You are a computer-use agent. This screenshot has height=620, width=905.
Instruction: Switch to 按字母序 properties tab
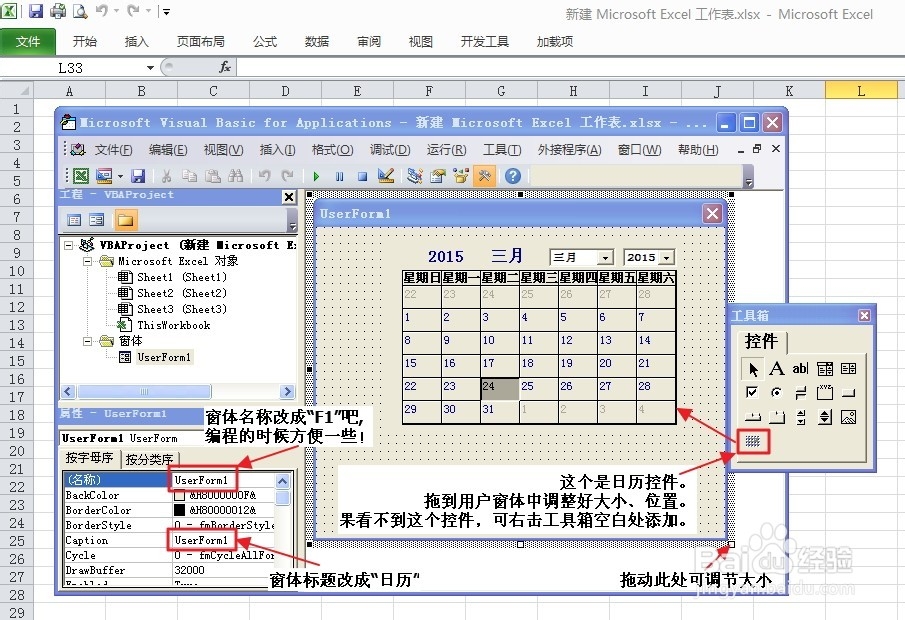click(89, 458)
